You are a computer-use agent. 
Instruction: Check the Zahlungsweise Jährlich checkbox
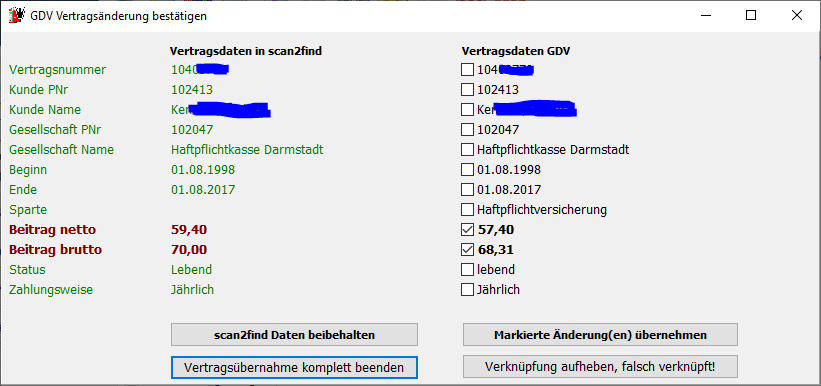click(x=467, y=289)
